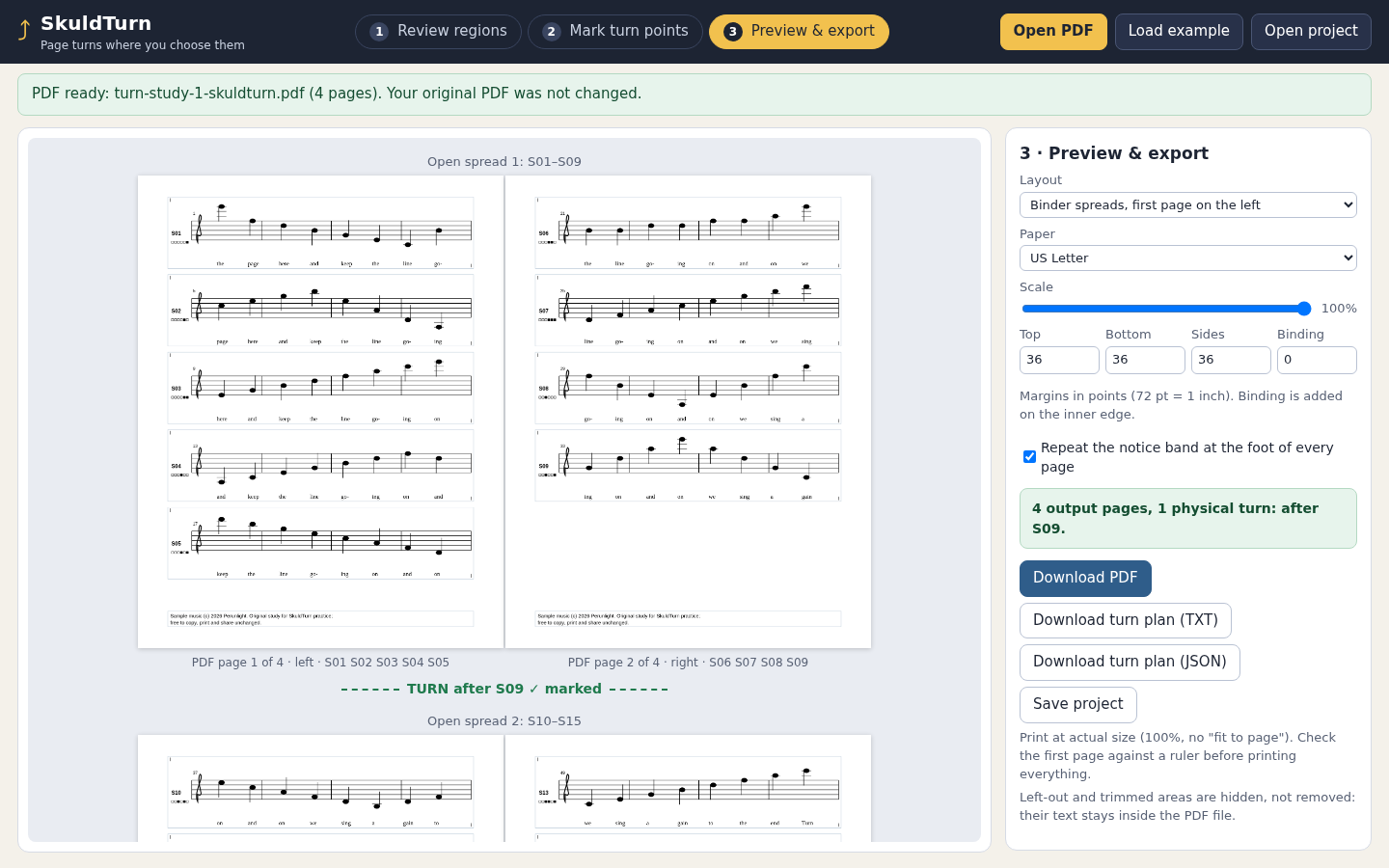Click the 'Open spread 2: S10–S15' heading

pyautogui.click(x=504, y=721)
